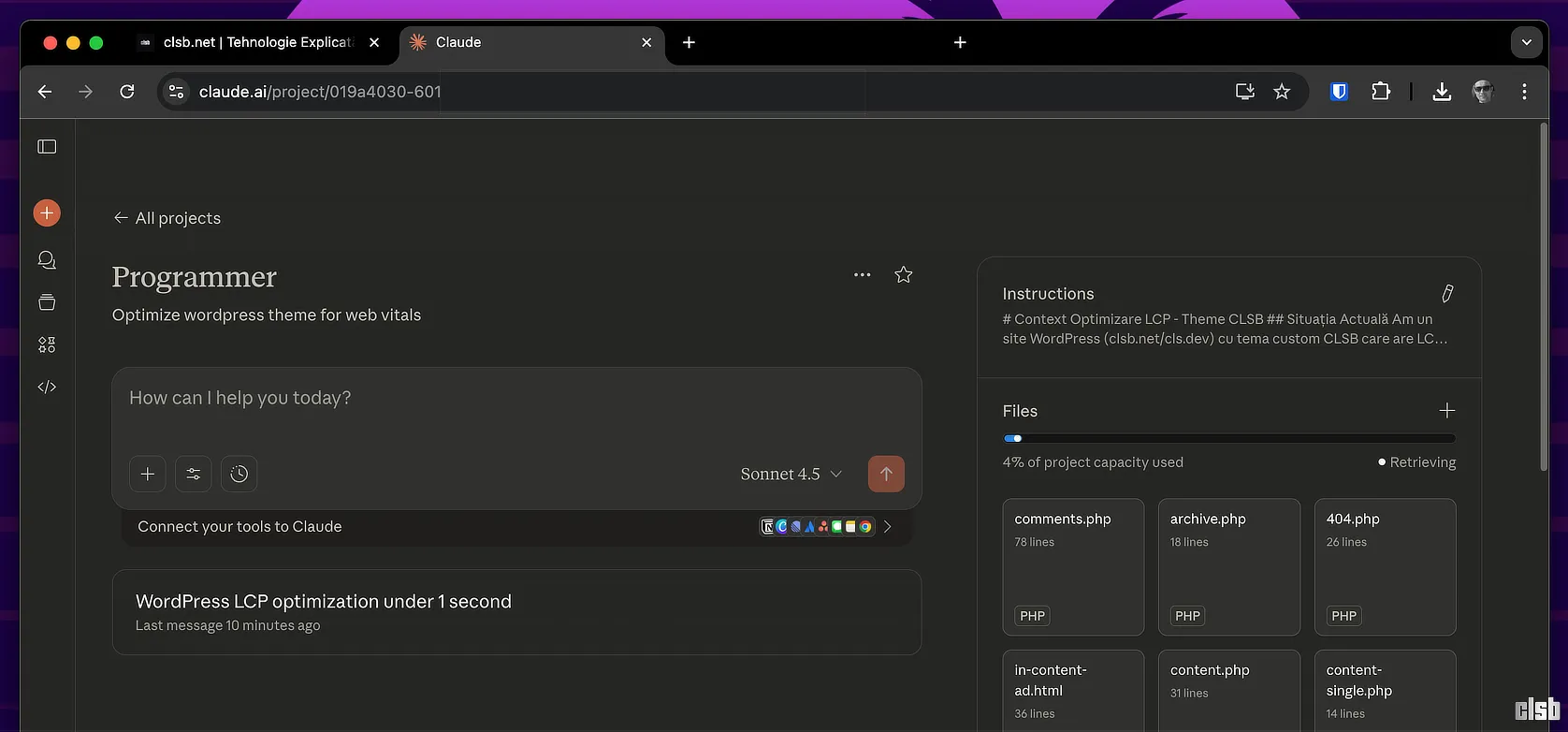Image resolution: width=1568 pixels, height=732 pixels.
Task: Edit project instructions with pencil icon
Action: tap(1446, 294)
